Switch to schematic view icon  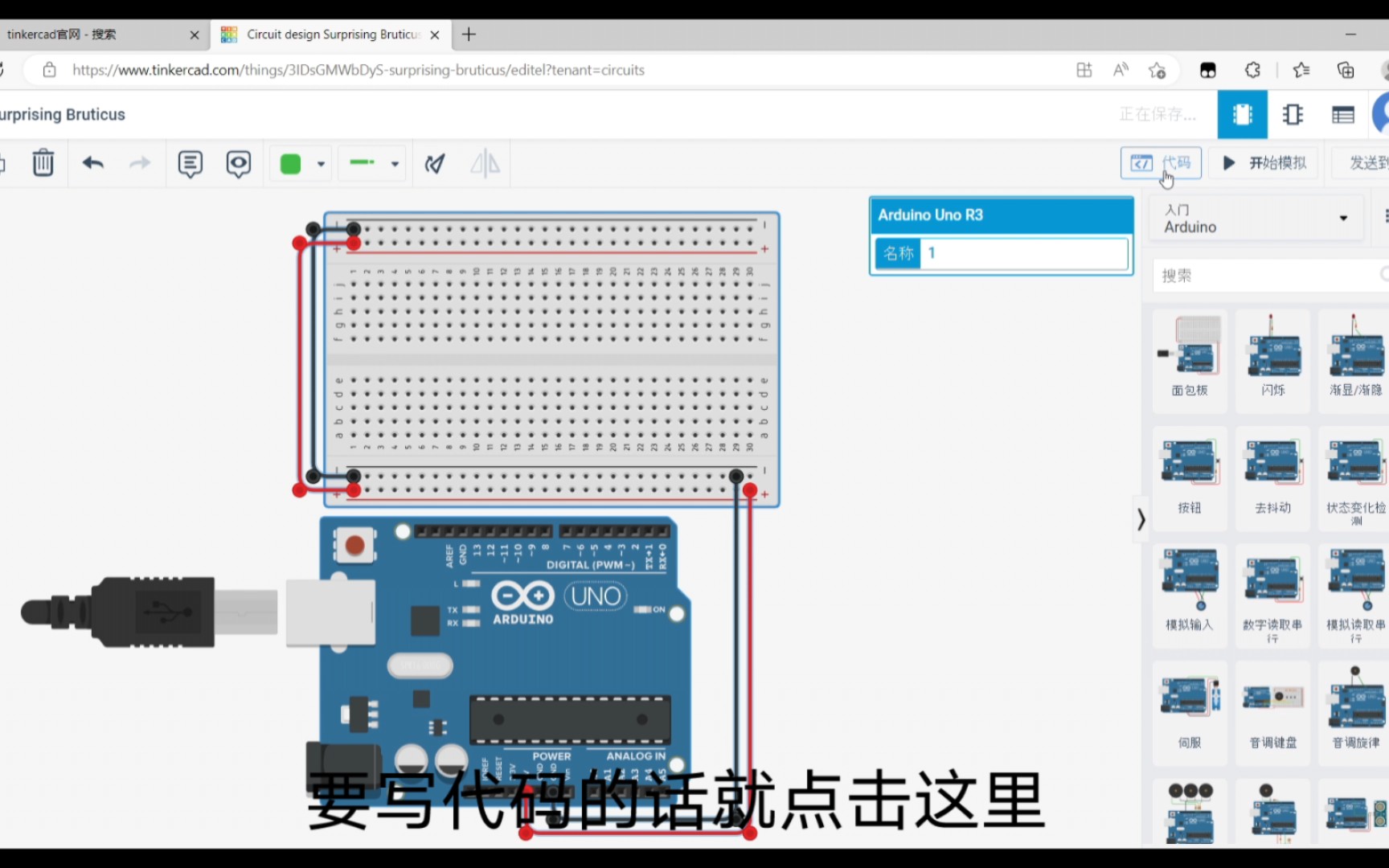pos(1293,115)
